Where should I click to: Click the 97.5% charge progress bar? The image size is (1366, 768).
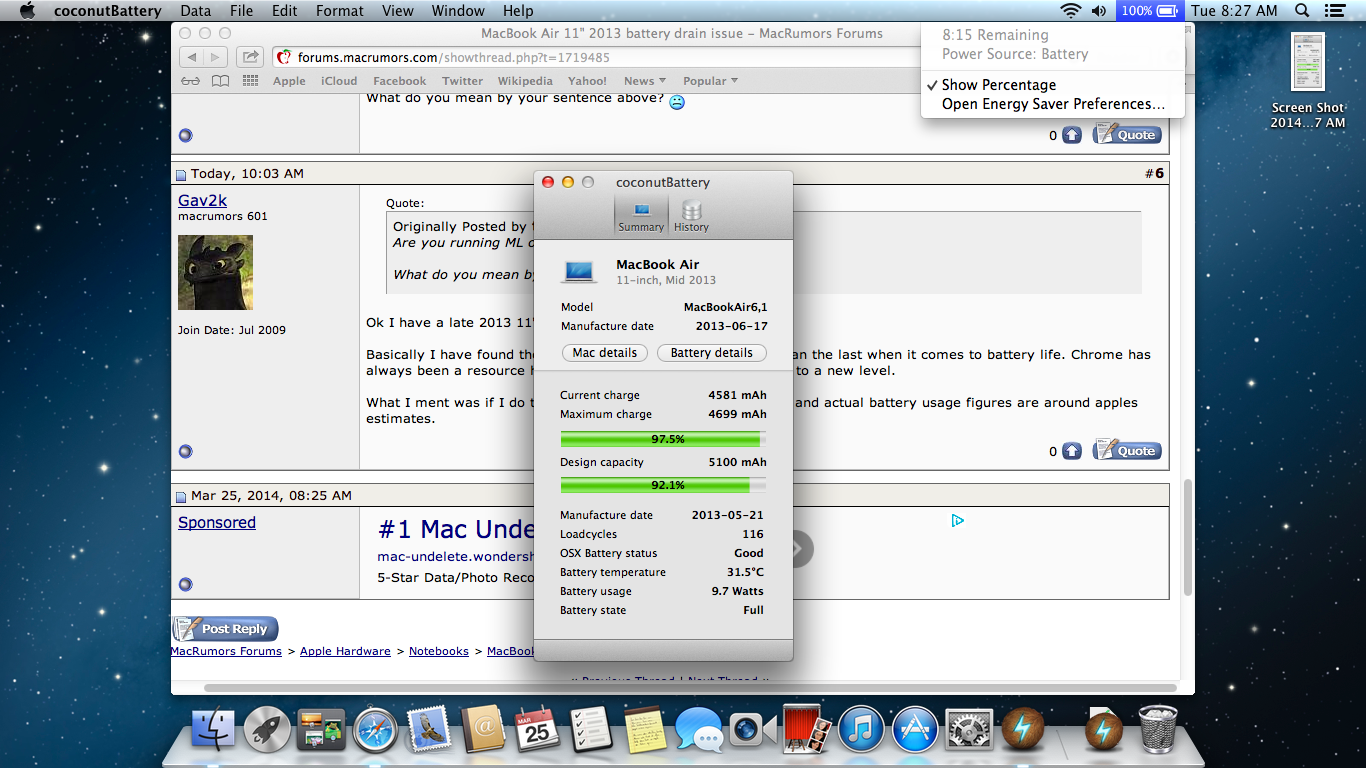click(x=664, y=439)
